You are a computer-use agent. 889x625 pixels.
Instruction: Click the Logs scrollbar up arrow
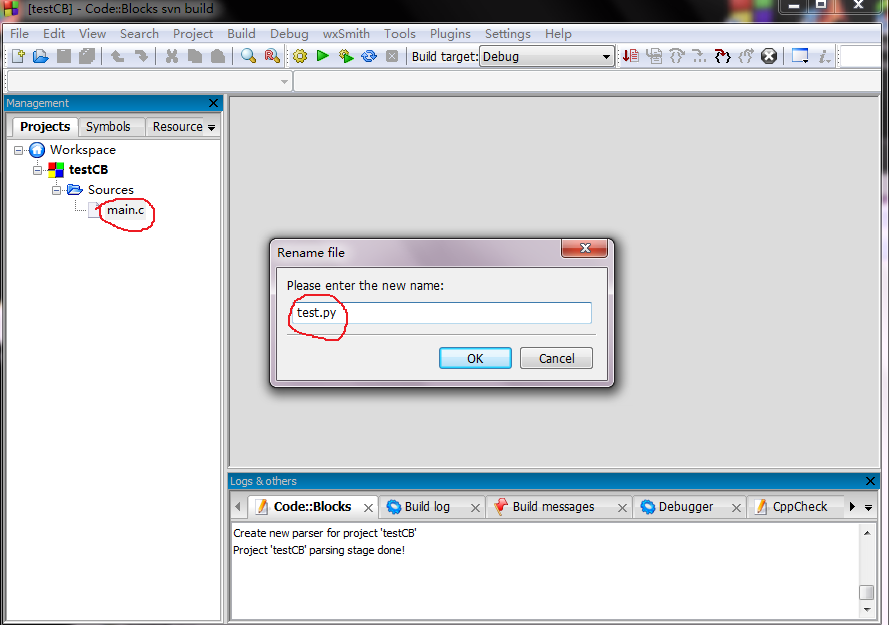[867, 533]
